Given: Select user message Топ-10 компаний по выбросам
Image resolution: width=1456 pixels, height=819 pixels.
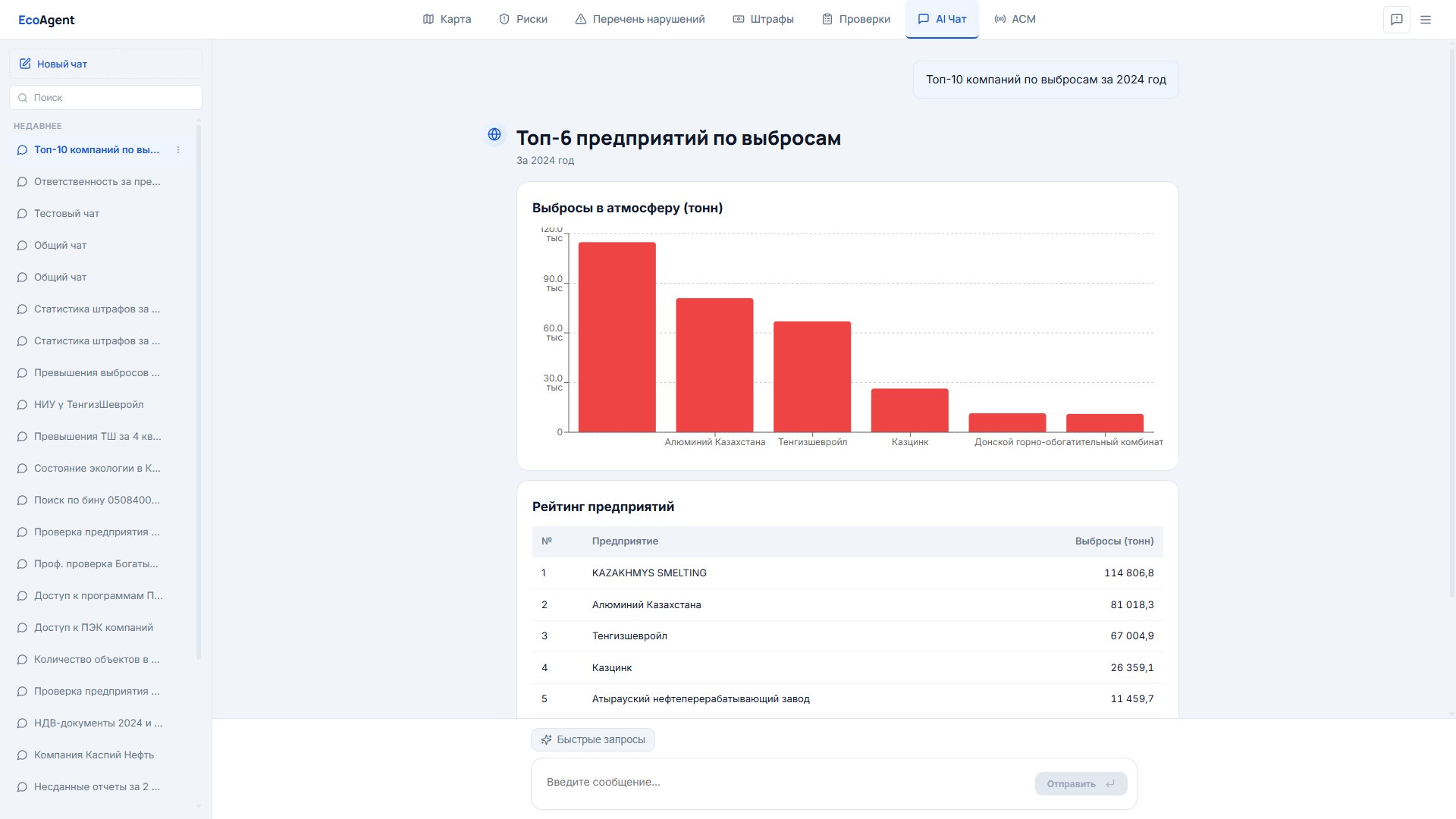Looking at the screenshot, I should pos(1046,80).
